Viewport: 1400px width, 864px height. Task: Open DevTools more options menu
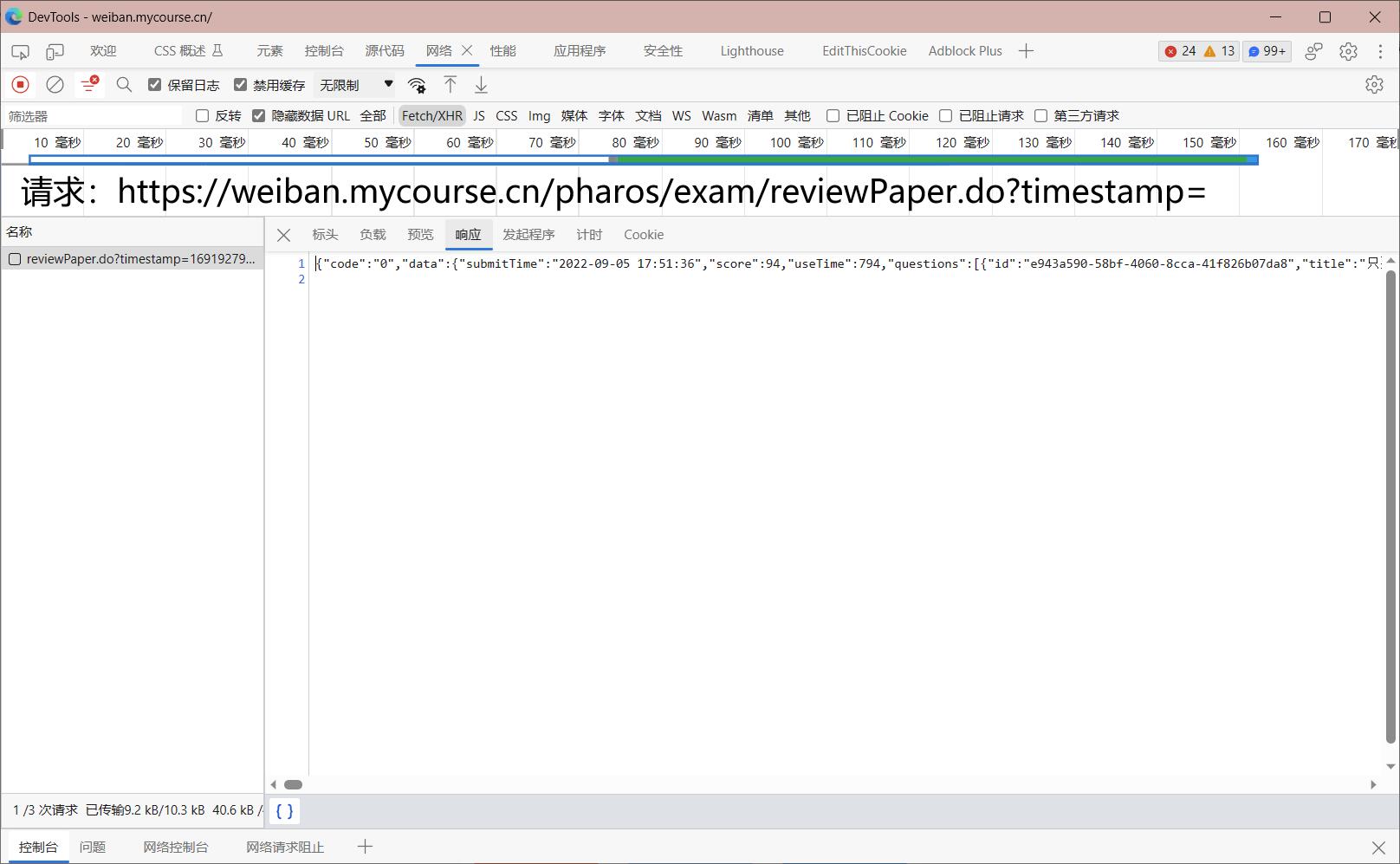[x=1380, y=51]
